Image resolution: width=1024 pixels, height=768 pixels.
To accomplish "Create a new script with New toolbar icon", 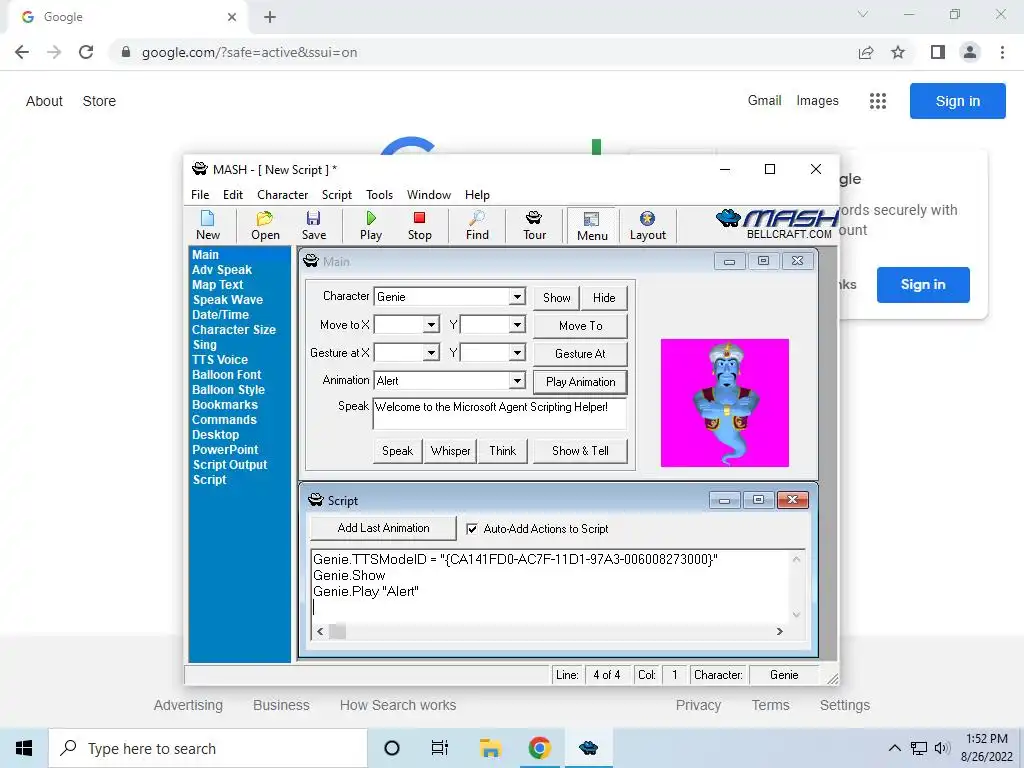I will pos(208,225).
